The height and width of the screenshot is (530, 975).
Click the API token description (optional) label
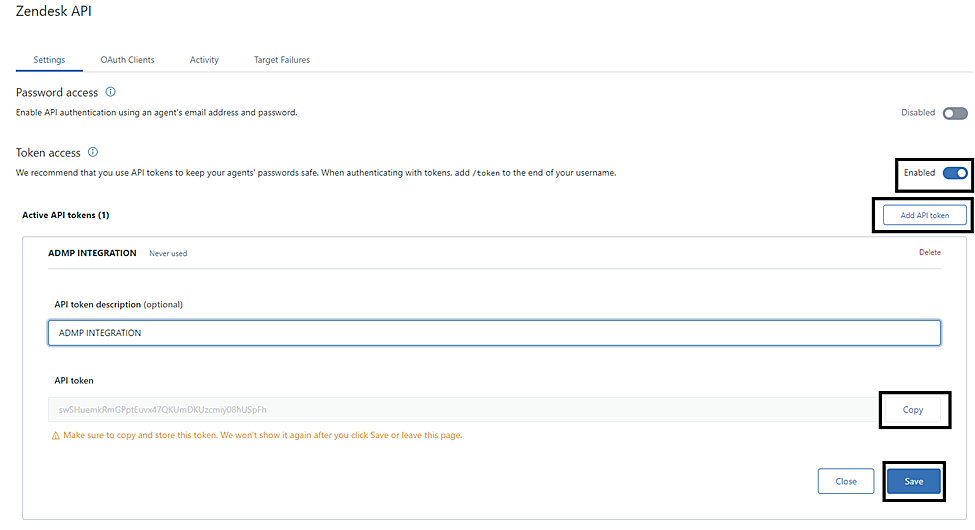pos(118,305)
